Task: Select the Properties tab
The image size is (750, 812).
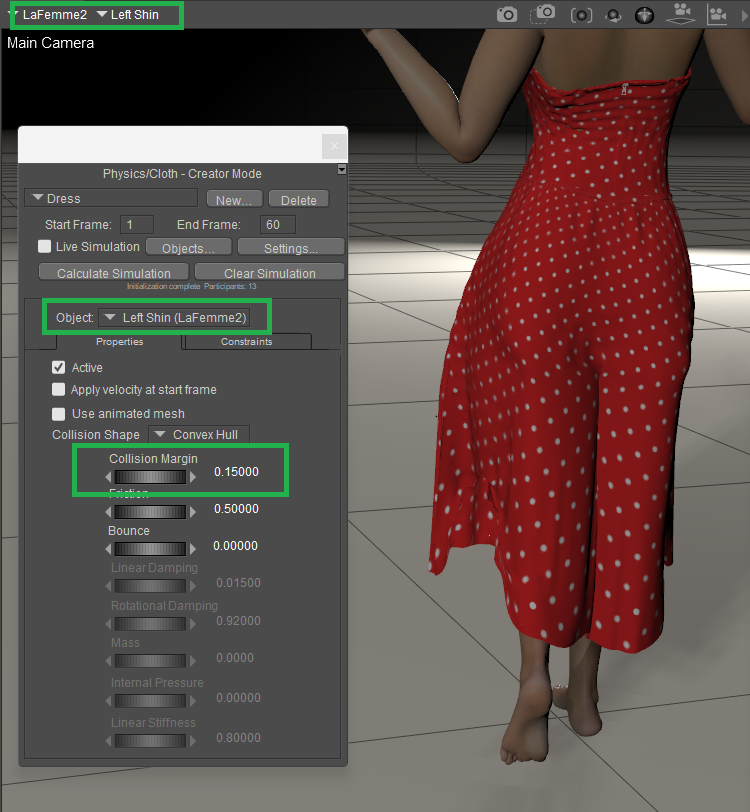Action: click(119, 342)
